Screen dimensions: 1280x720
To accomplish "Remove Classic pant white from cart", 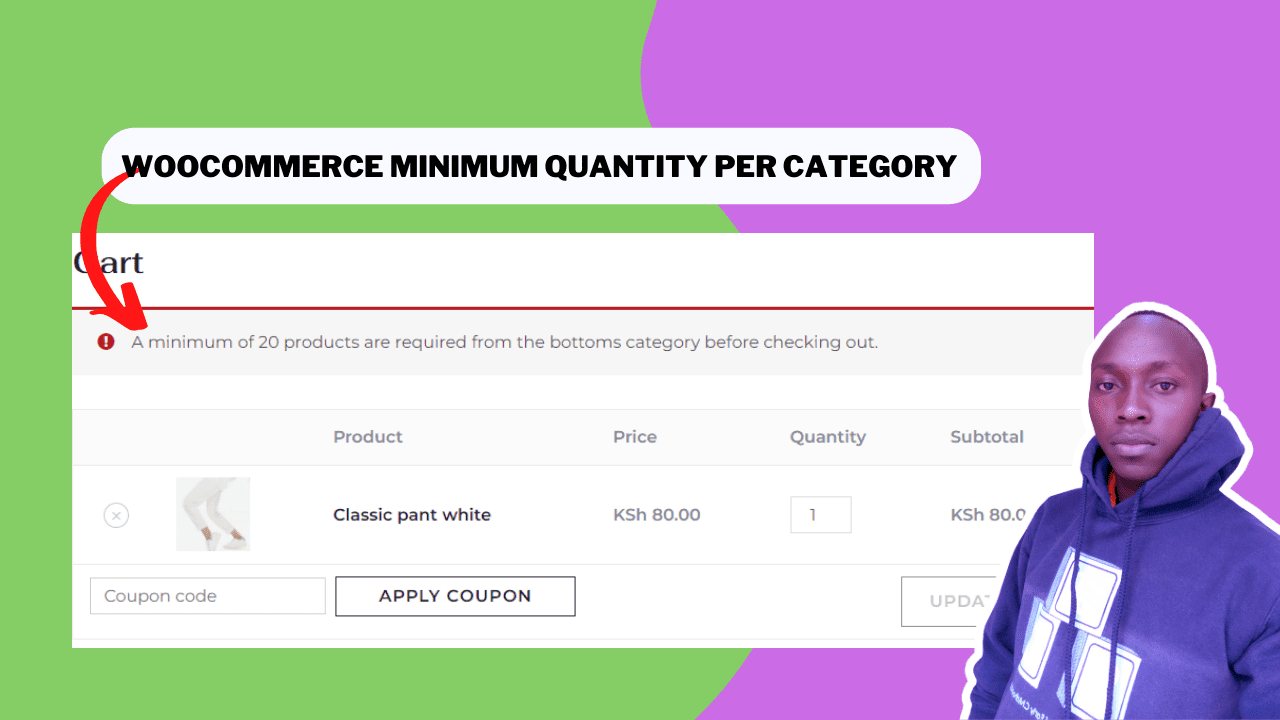I will 116,516.
